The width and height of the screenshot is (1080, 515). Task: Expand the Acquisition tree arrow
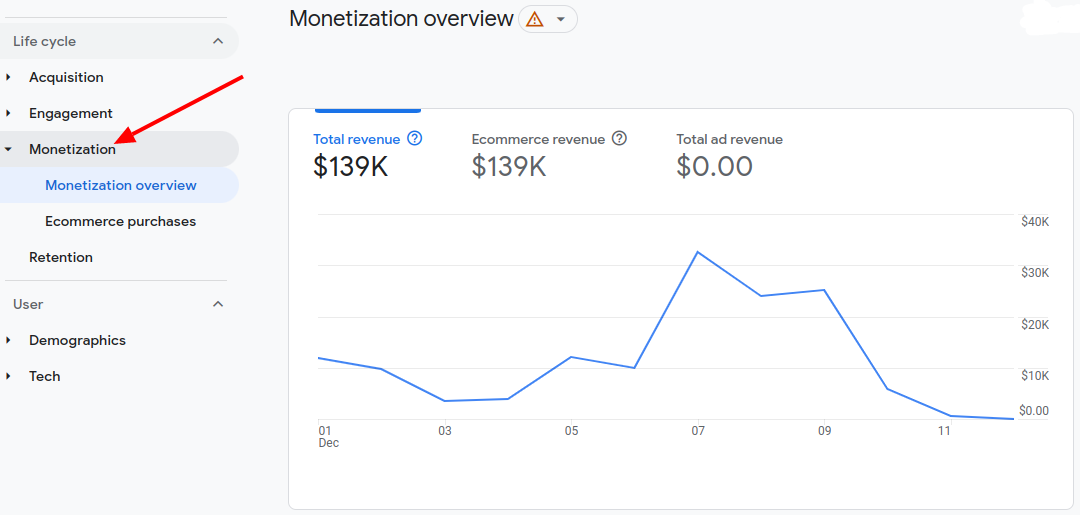tap(9, 77)
